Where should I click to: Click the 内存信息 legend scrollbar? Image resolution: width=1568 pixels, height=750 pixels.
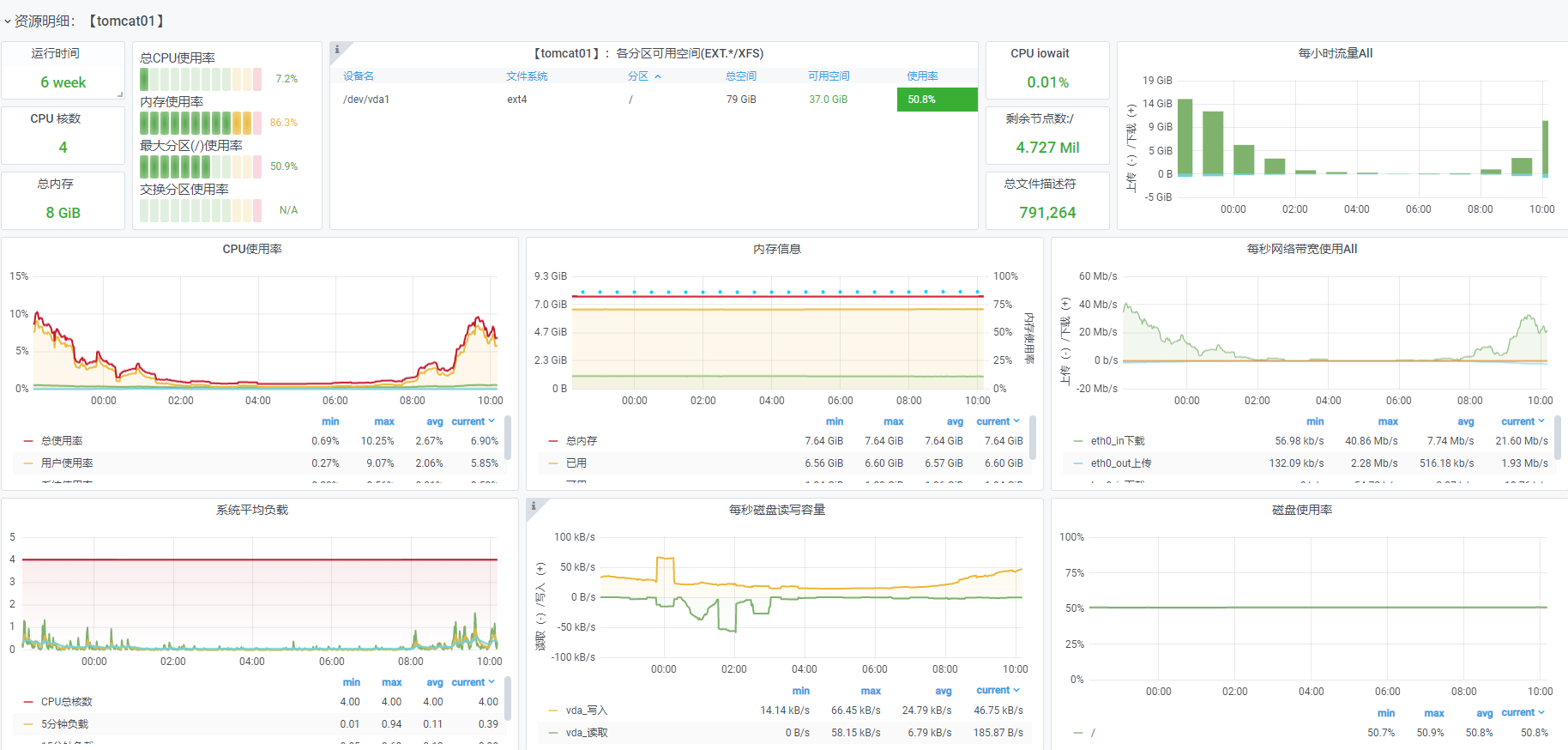[x=1033, y=438]
